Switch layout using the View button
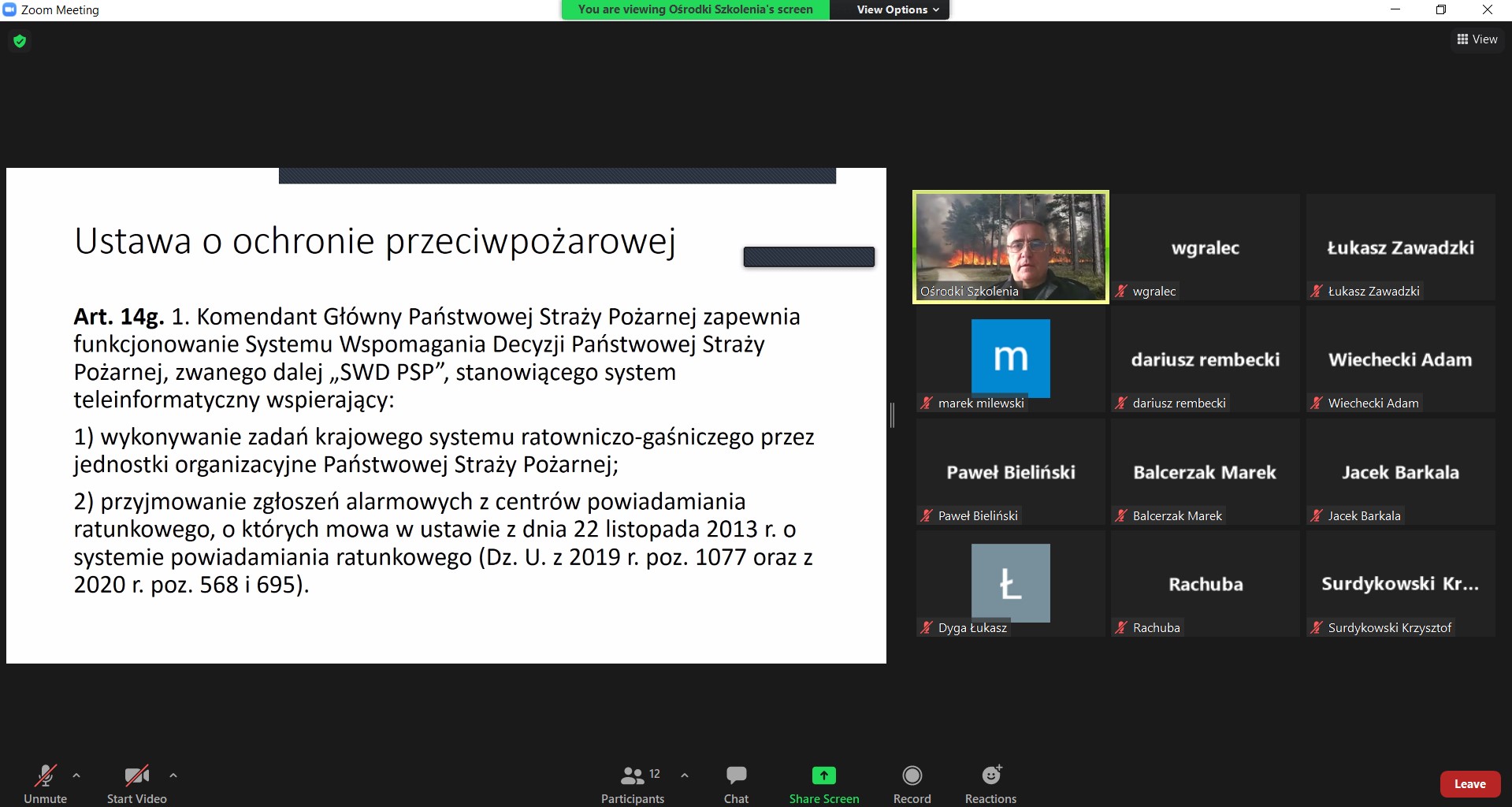Image resolution: width=1512 pixels, height=807 pixels. 1477,39
